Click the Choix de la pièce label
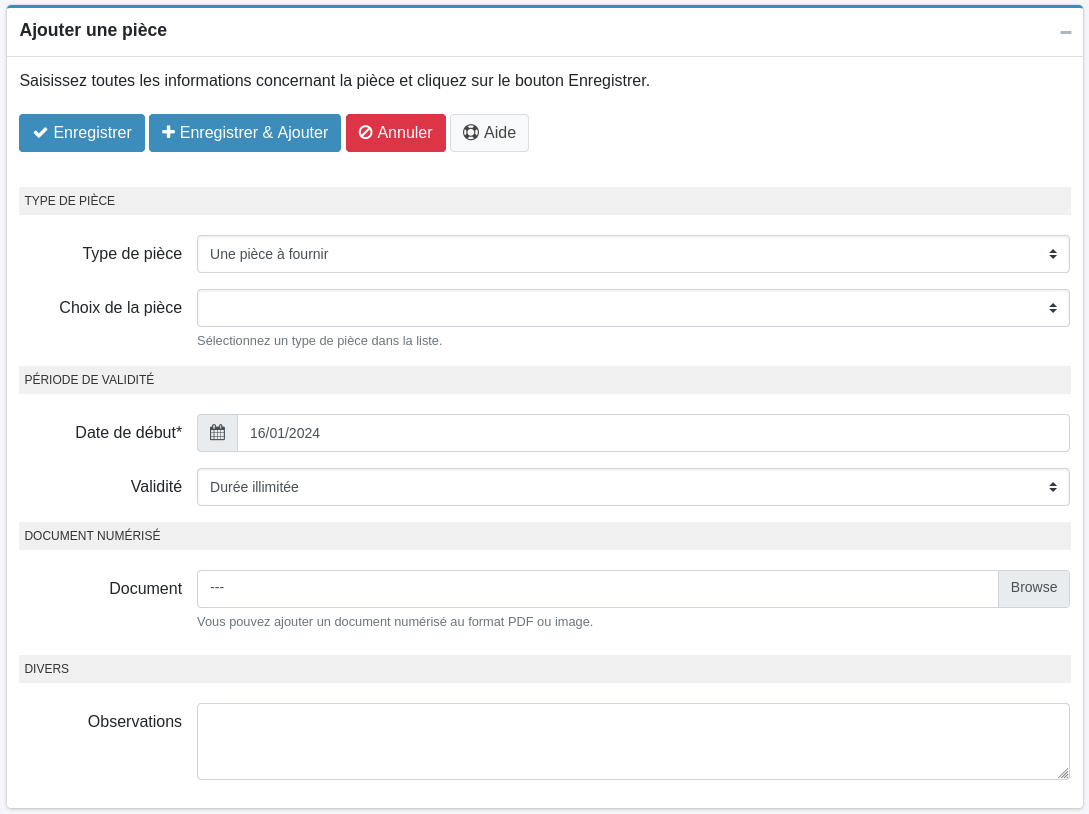Viewport: 1089px width, 814px height. [x=120, y=308]
